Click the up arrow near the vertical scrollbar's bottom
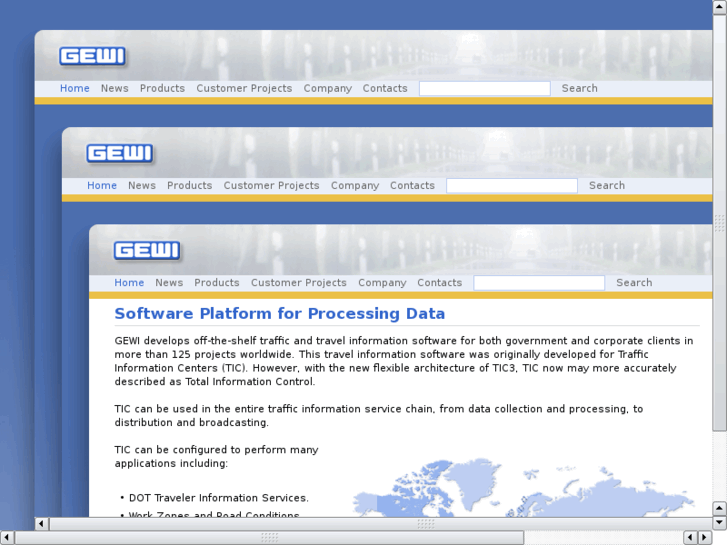 pos(720,508)
